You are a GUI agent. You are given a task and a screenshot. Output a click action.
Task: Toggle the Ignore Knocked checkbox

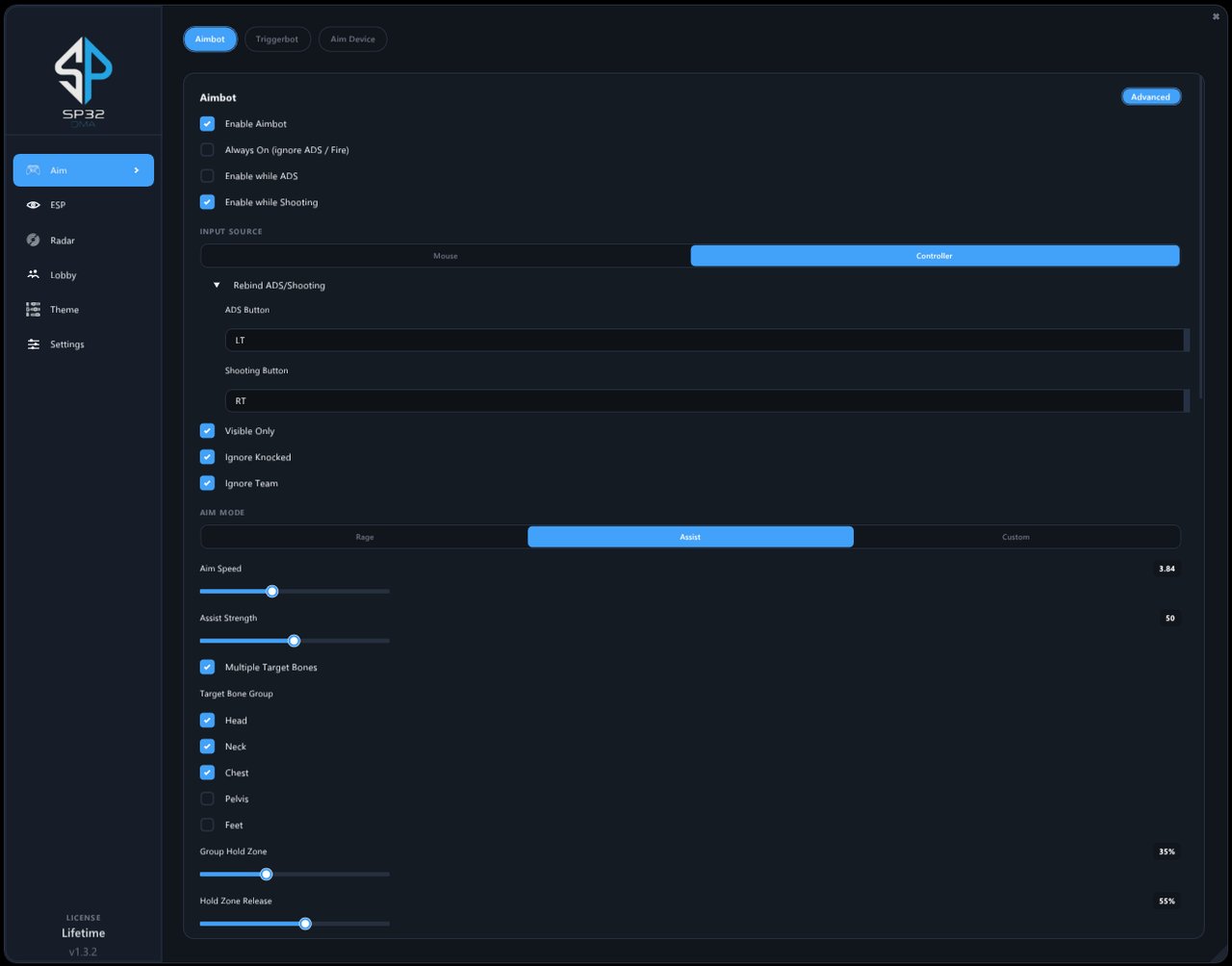click(x=207, y=457)
